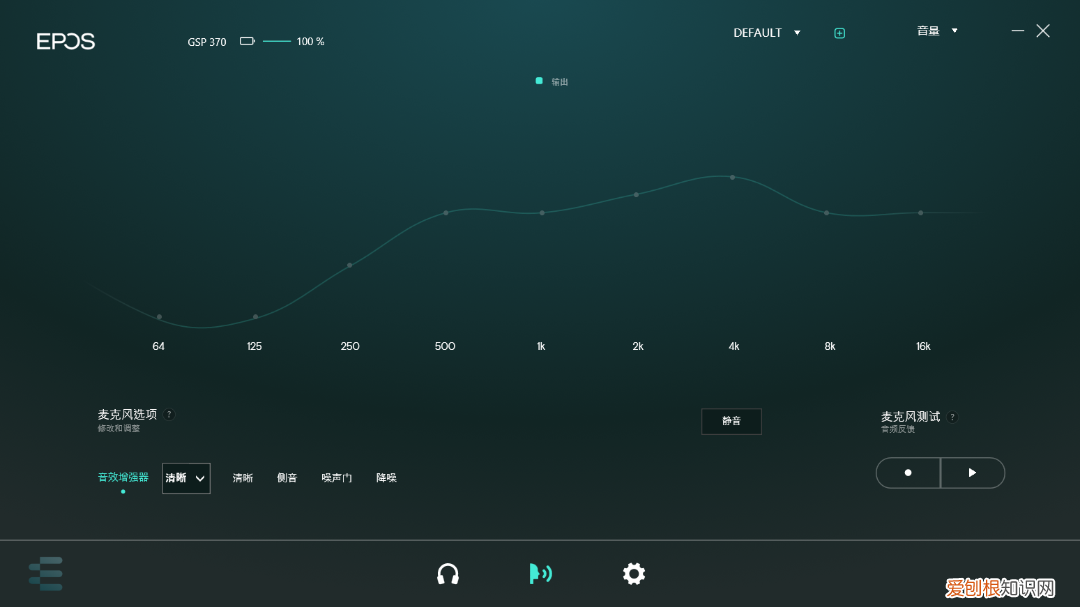Enable the 降噪 noise reduction option
The height and width of the screenshot is (607, 1080).
pos(386,478)
